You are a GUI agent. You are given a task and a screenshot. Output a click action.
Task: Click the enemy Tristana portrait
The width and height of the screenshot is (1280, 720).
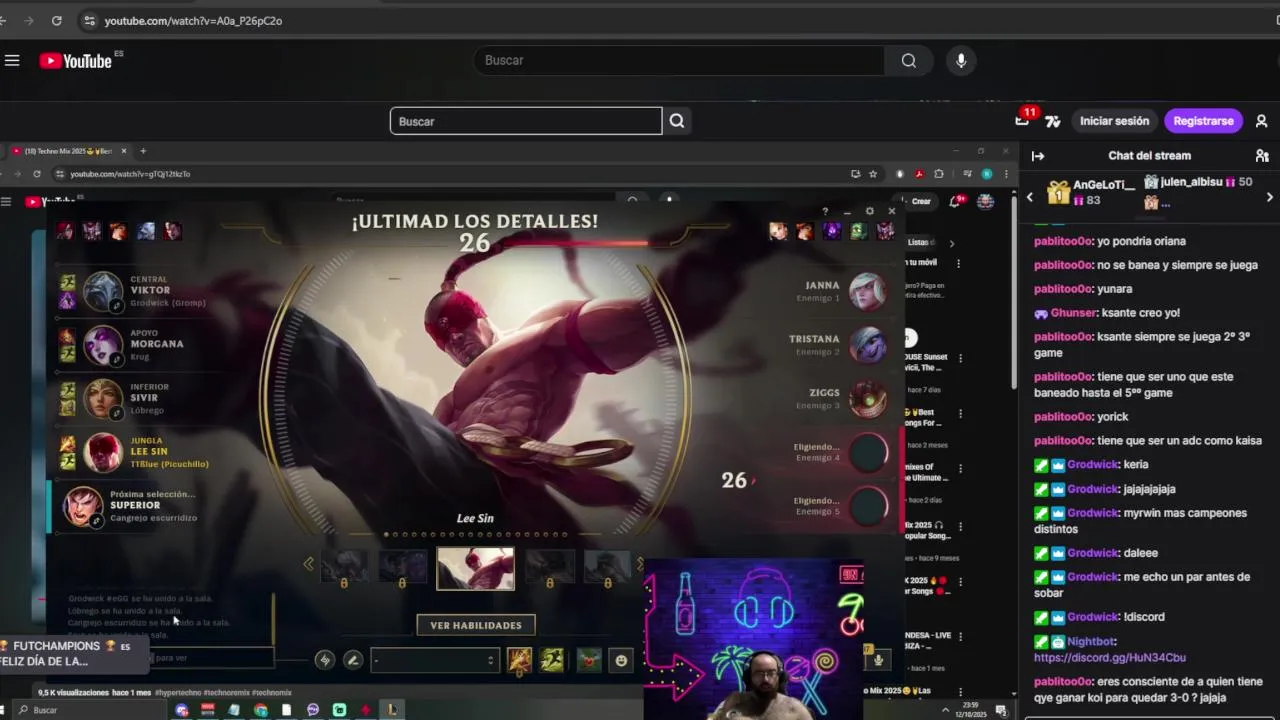[x=867, y=345]
